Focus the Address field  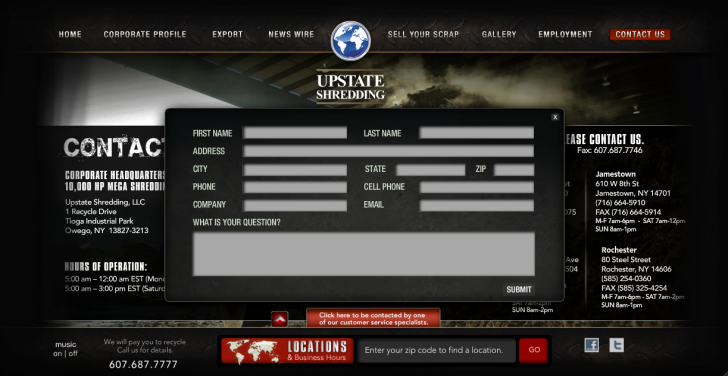[389, 151]
